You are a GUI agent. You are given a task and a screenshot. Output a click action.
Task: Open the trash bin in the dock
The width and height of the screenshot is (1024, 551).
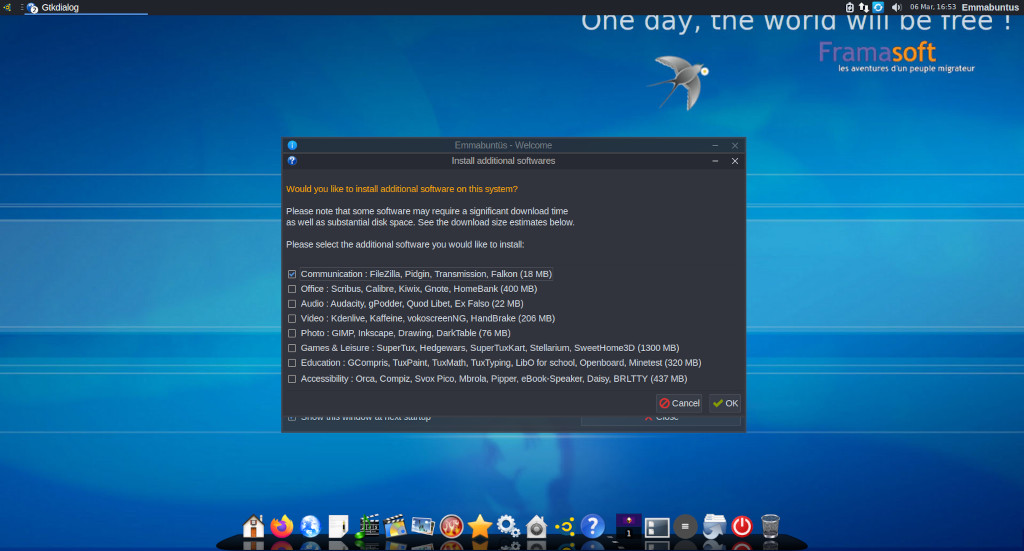point(771,526)
